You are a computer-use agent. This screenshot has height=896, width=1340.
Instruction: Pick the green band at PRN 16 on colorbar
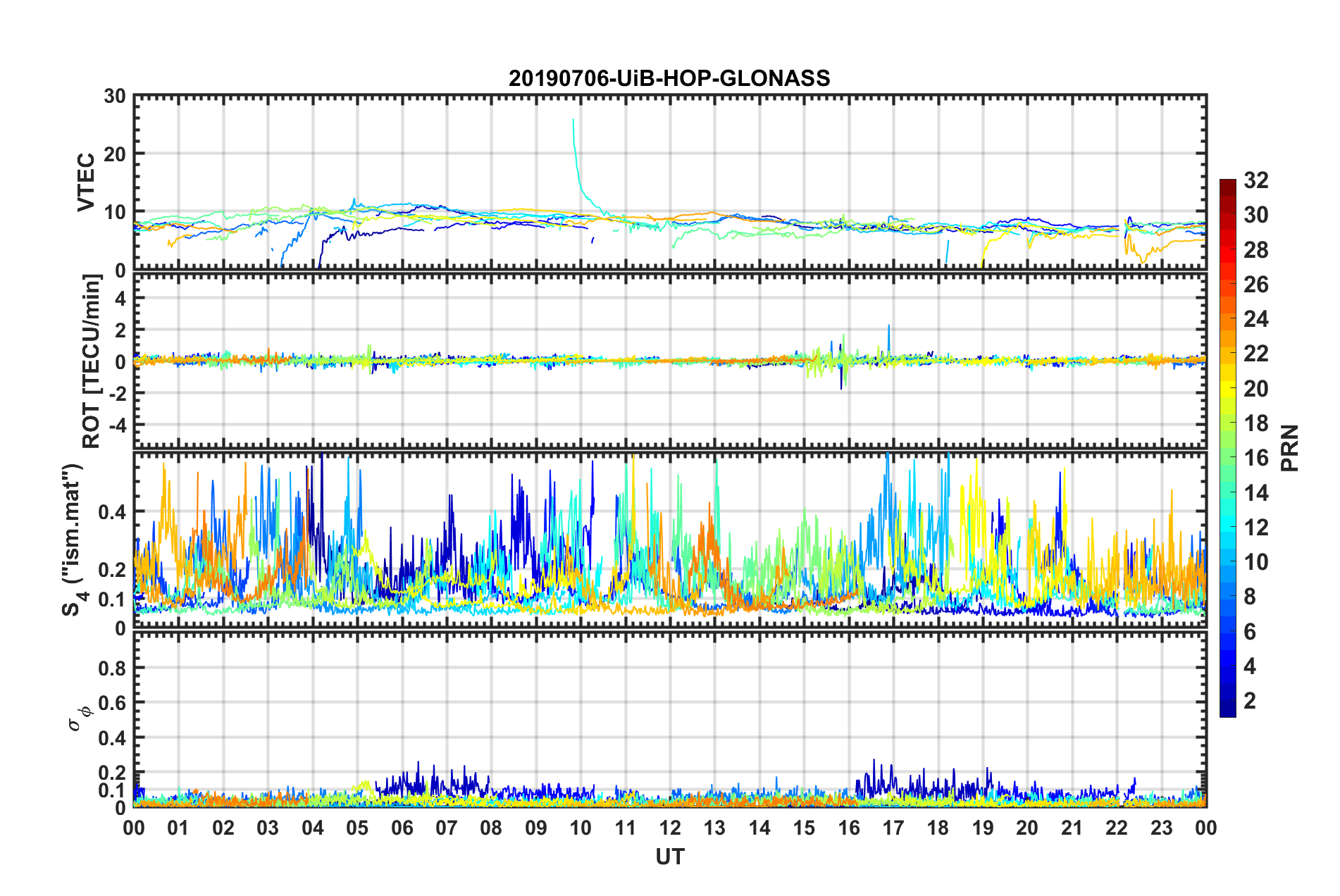(x=1228, y=458)
